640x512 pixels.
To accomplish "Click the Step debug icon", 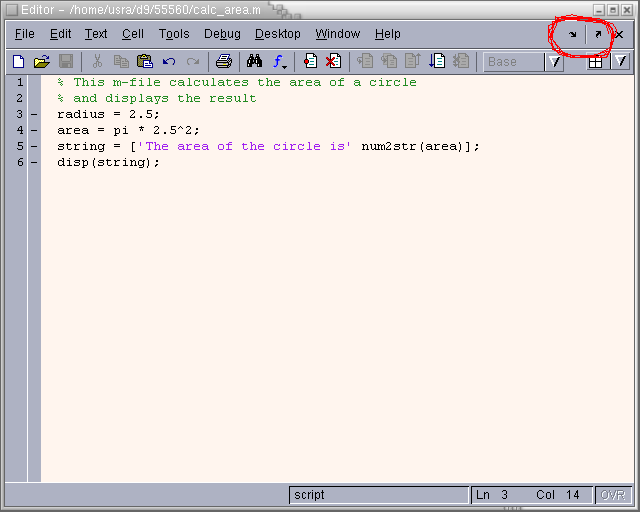I will 365,62.
